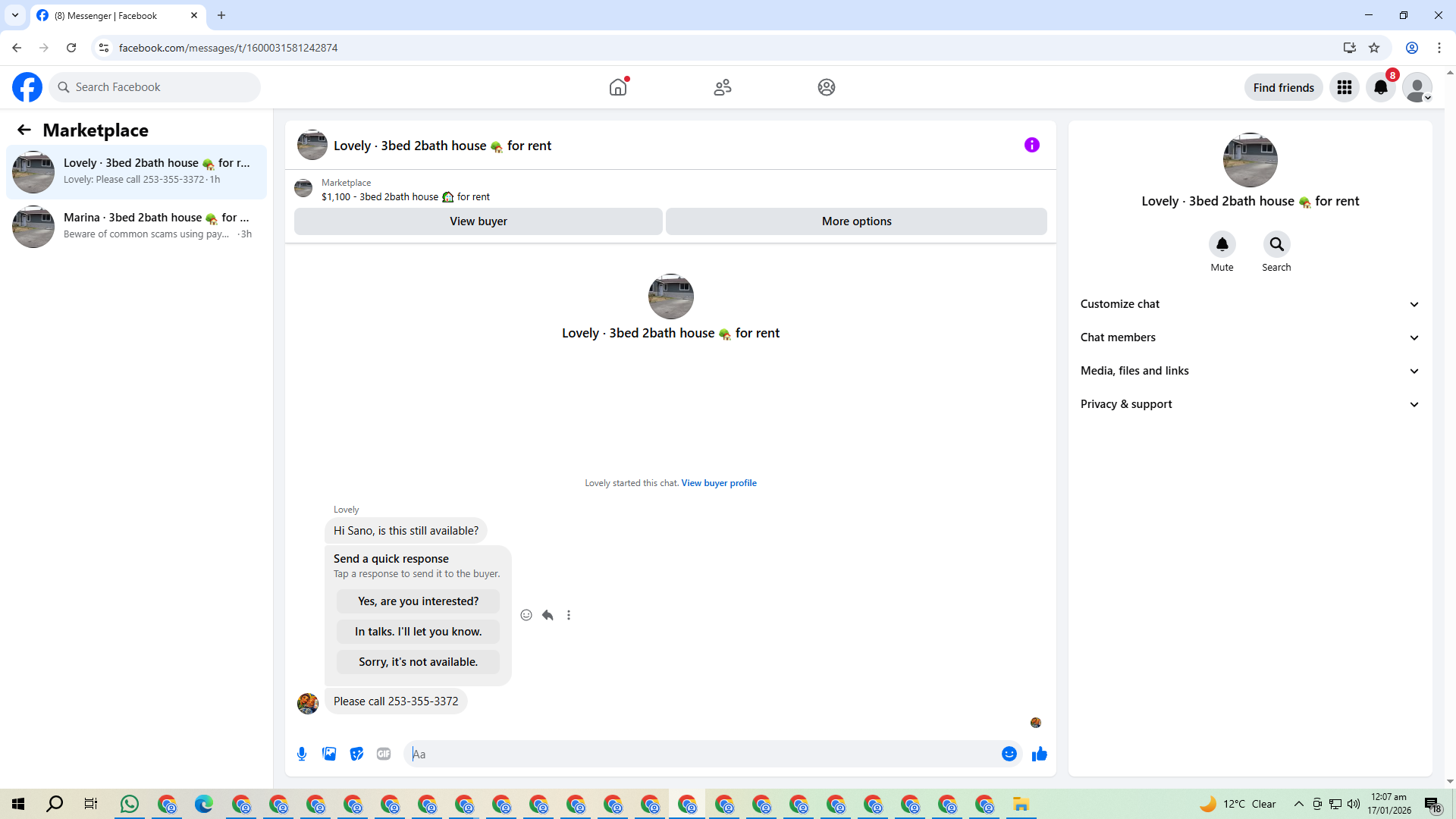Screen dimensions: 1456x819
Task: Open the emoji picker in message box
Action: [1009, 754]
